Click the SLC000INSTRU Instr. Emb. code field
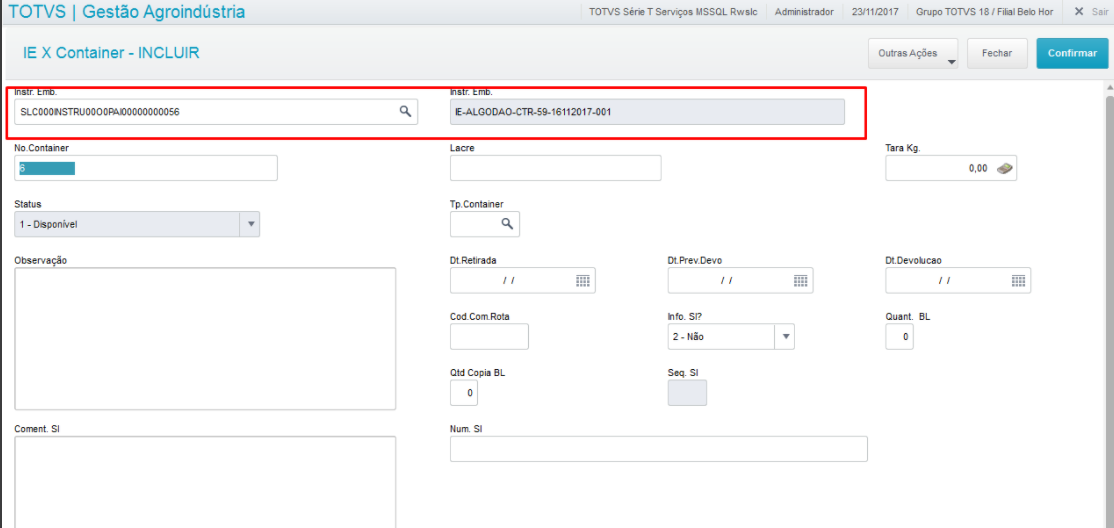The width and height of the screenshot is (1114, 528). pos(216,112)
